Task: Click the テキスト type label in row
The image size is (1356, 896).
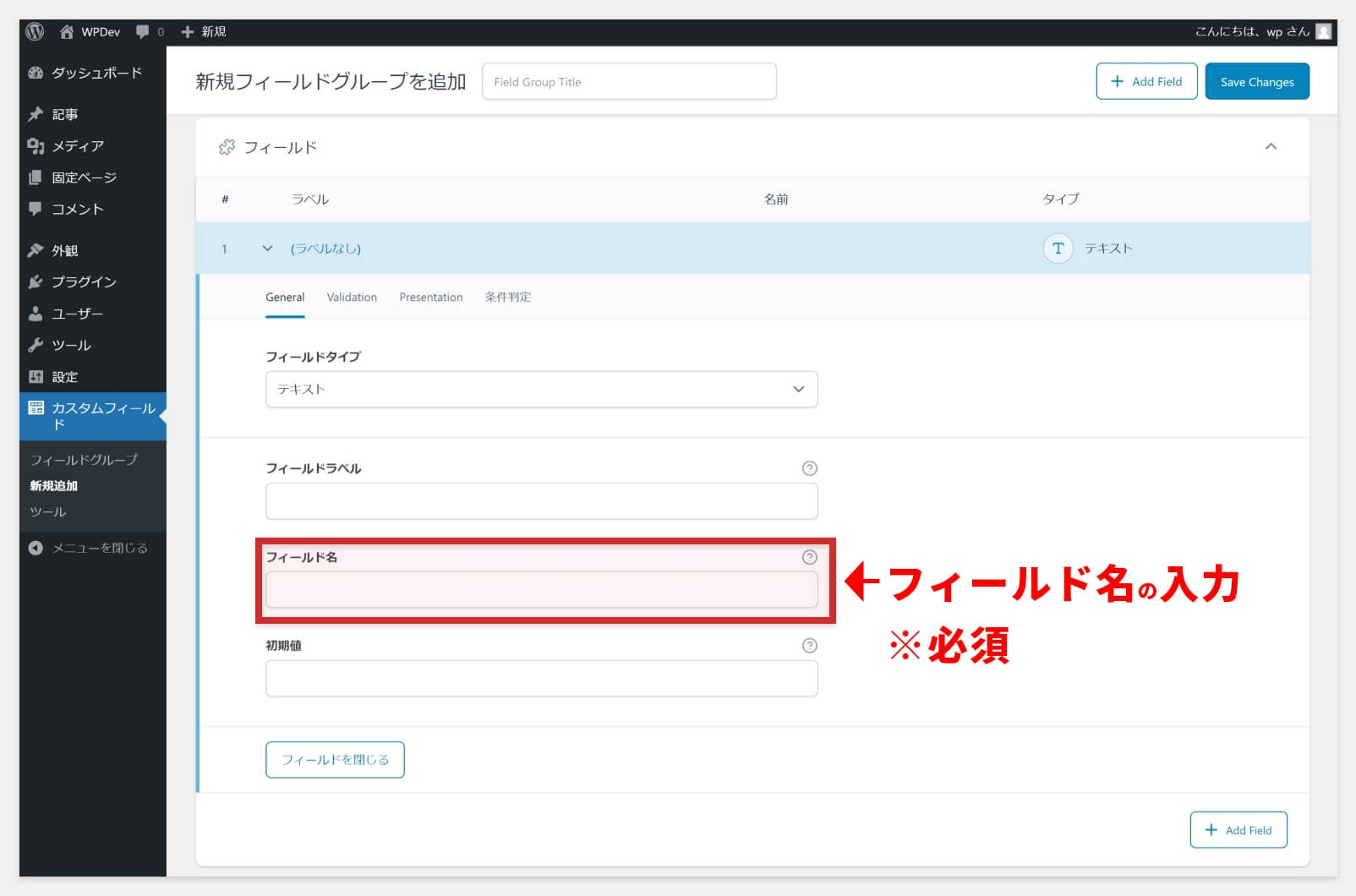Action: 1108,249
